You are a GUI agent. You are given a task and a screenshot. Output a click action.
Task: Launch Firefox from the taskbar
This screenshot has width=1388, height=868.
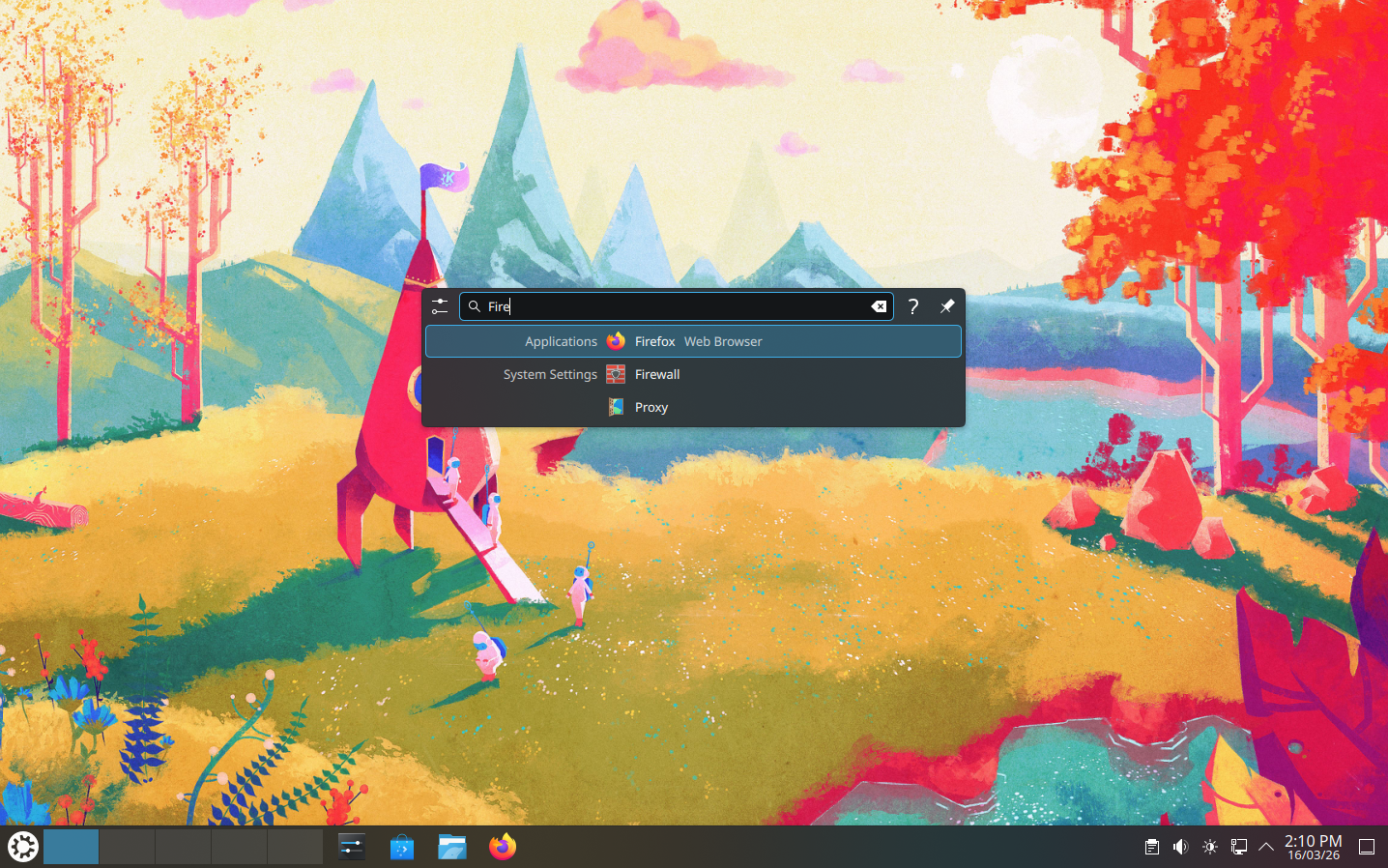click(503, 847)
